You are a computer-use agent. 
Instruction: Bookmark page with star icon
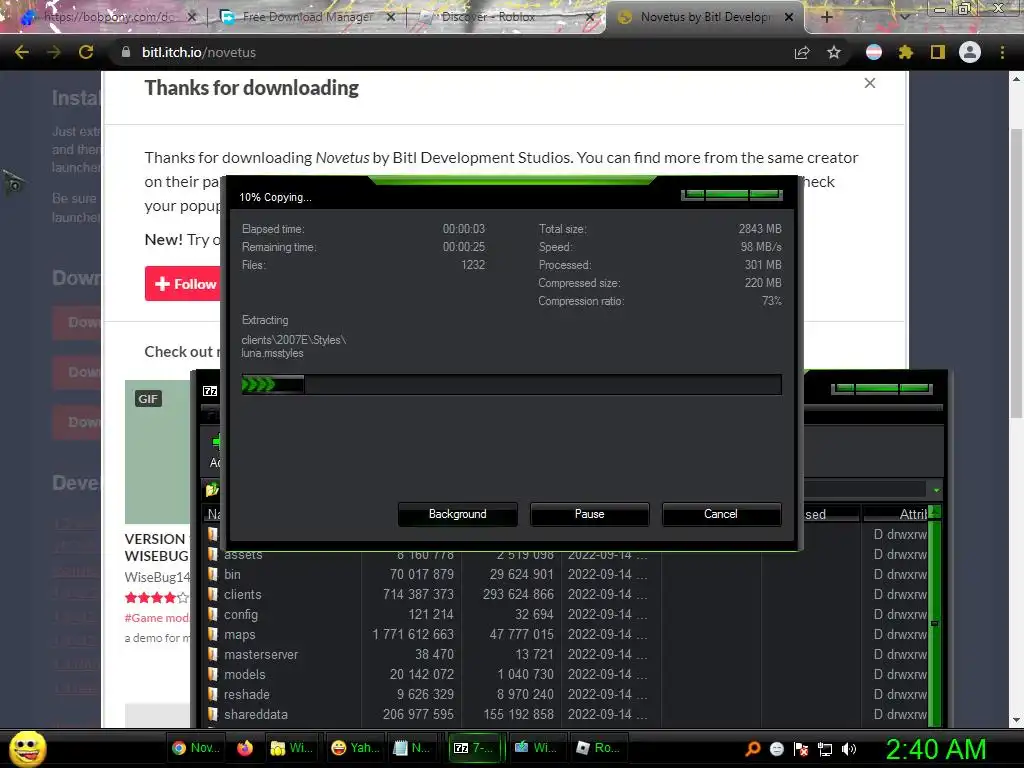pos(833,52)
